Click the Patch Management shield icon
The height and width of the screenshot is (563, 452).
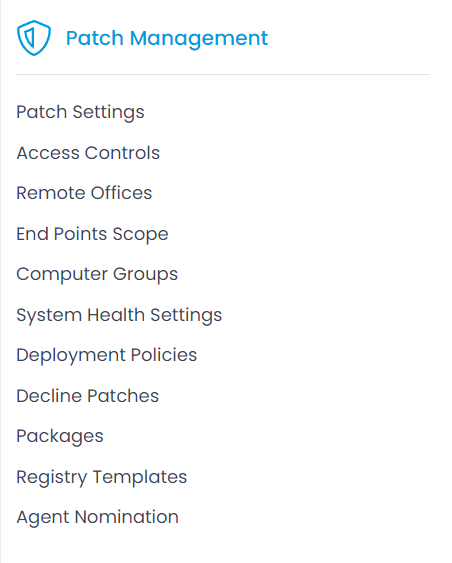point(34,38)
